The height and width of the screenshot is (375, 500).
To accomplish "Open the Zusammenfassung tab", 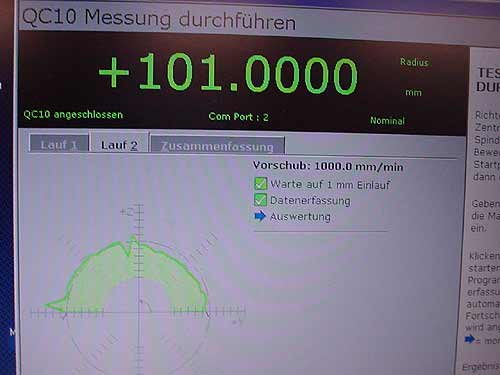I will pos(217,145).
